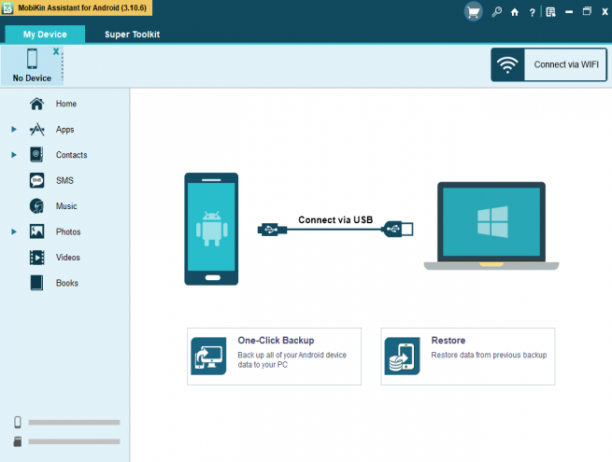The height and width of the screenshot is (462, 612).
Task: Select the Music icon in sidebar
Action: (37, 206)
